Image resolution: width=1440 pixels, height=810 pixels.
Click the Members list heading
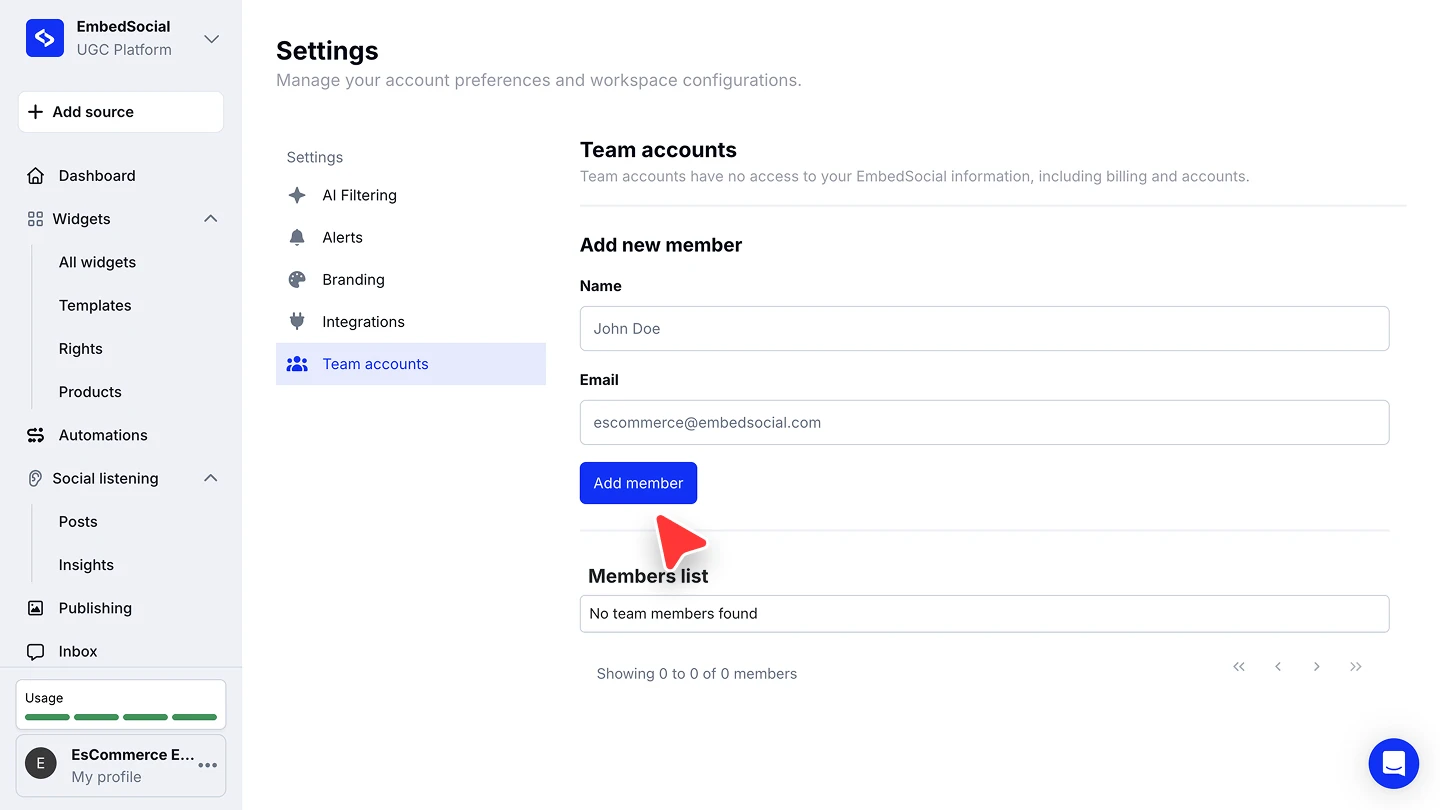pyautogui.click(x=648, y=576)
